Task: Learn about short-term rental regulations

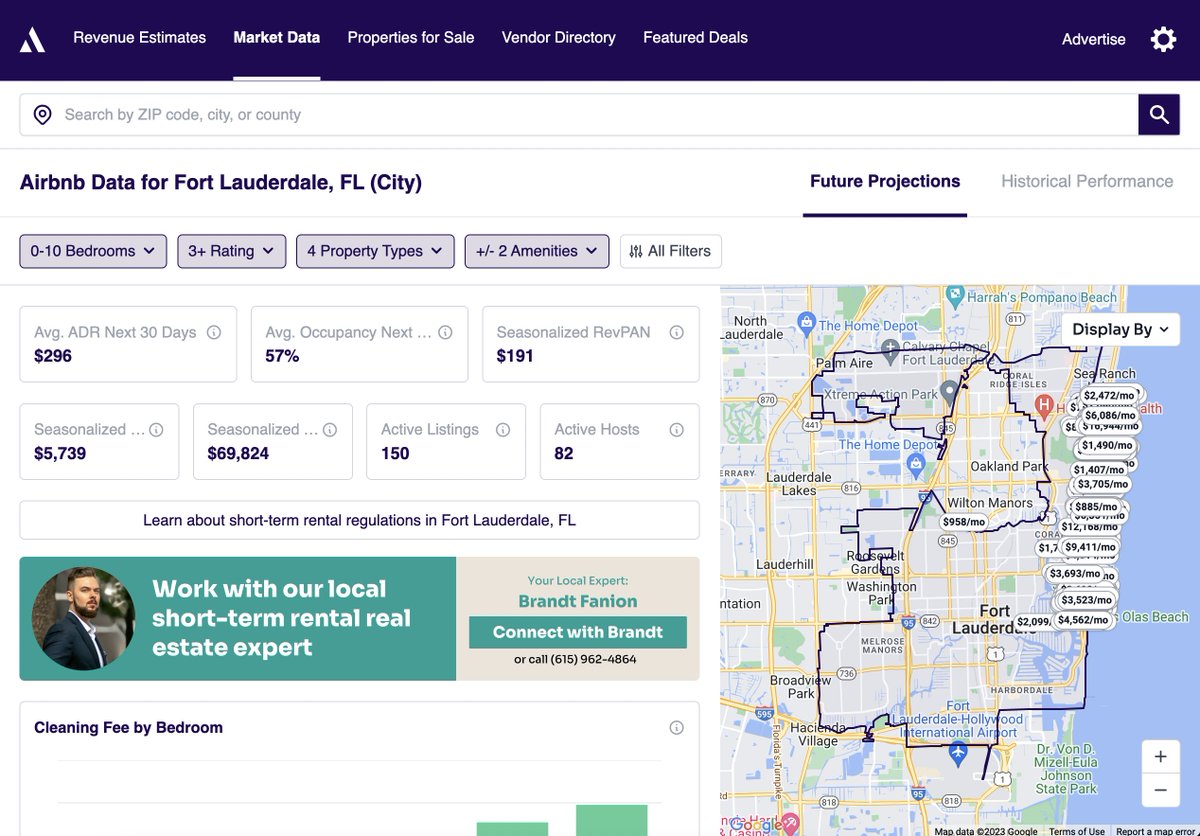Action: 359,520
